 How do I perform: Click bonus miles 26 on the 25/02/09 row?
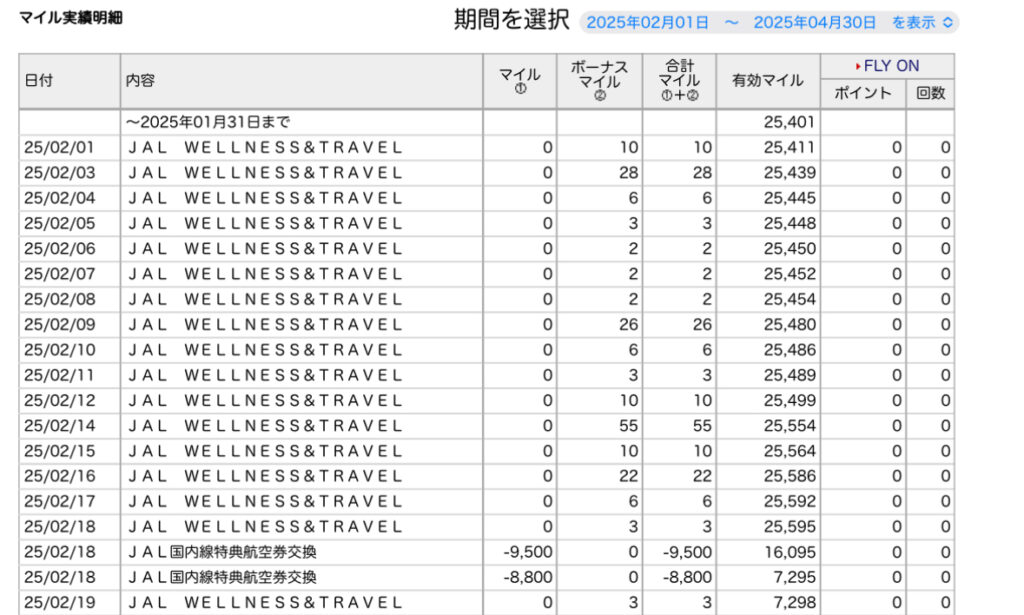coord(628,324)
